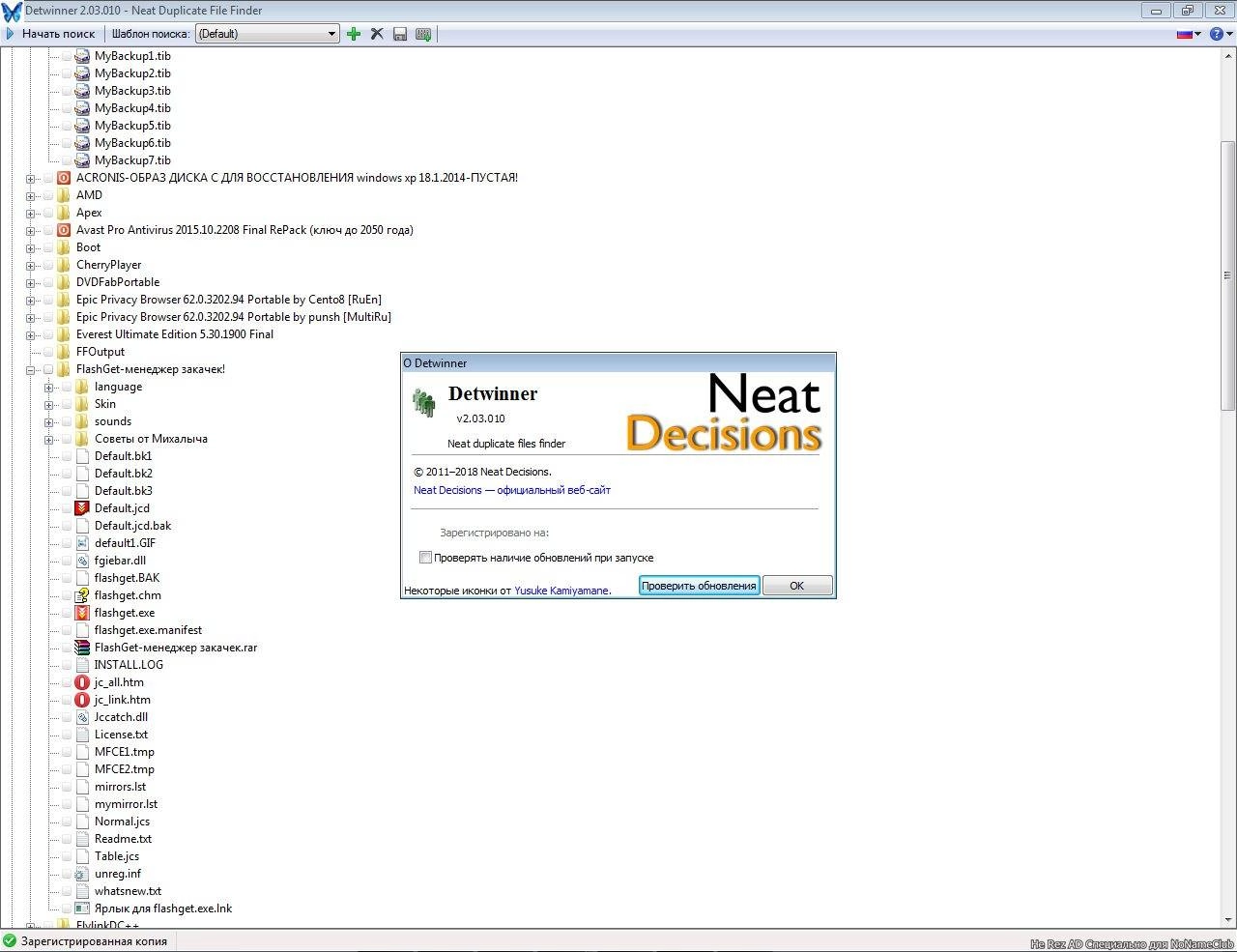Screen dimensions: 1237x952
Task: Click the Detwinner people icon in About dialog
Action: point(423,402)
